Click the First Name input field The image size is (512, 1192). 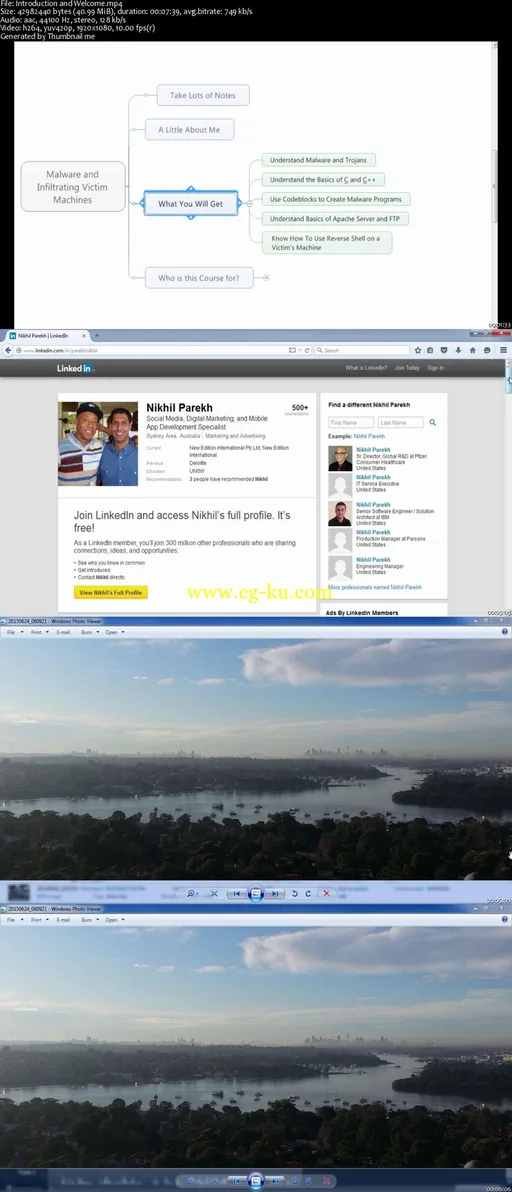coord(351,423)
